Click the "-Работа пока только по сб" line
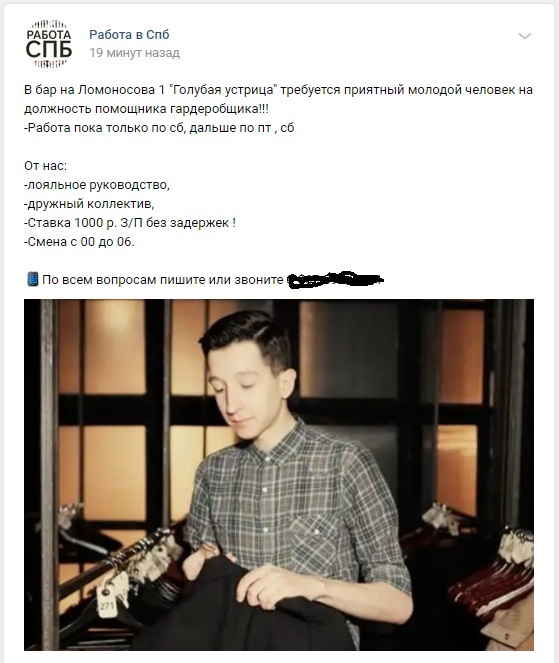Image resolution: width=559 pixels, height=663 pixels. (x=159, y=128)
